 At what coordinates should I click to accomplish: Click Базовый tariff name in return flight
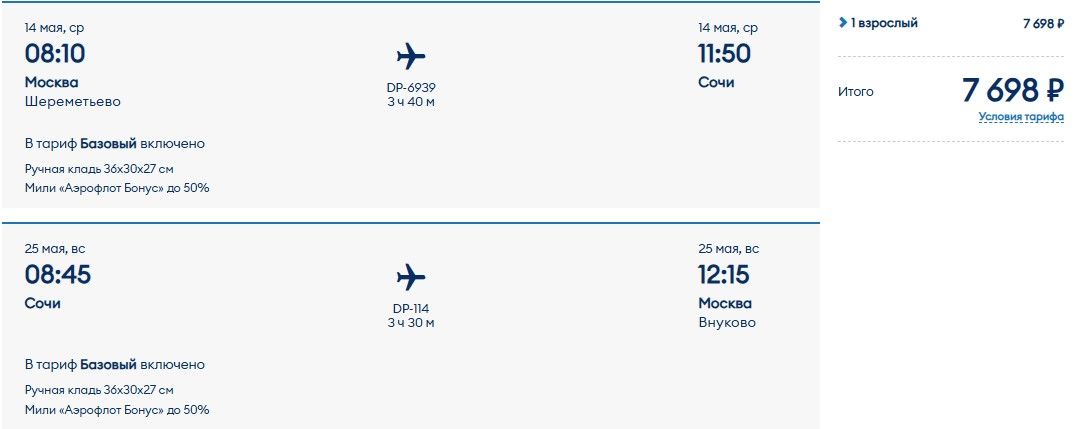108,365
